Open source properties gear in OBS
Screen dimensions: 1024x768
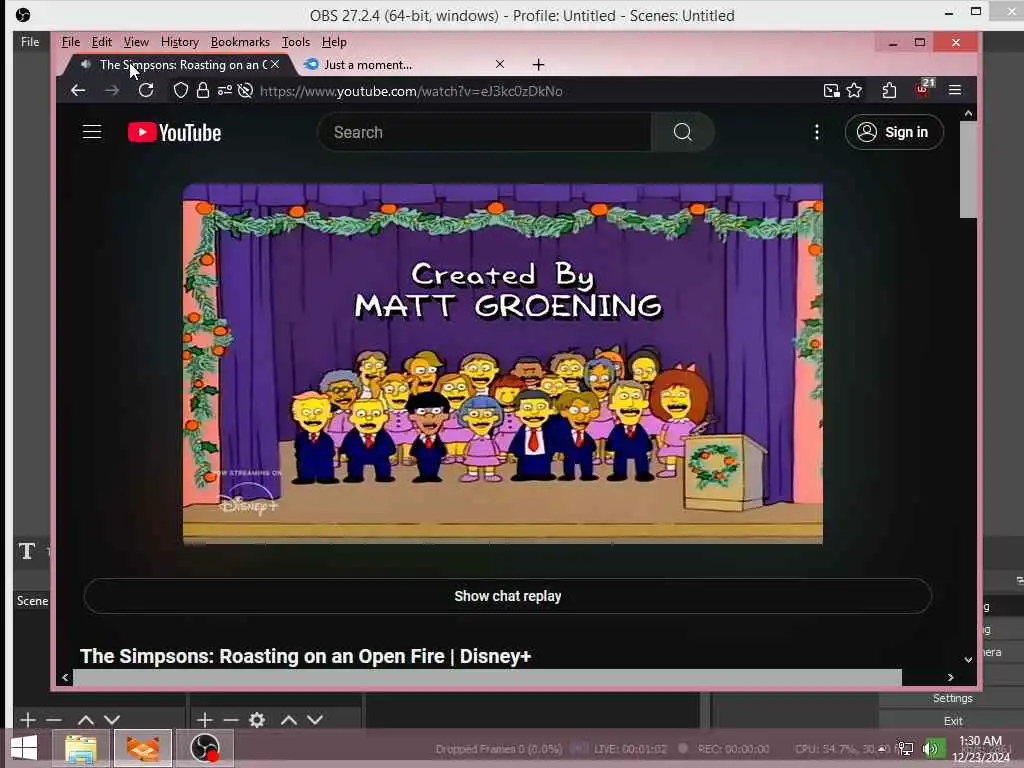tap(257, 720)
